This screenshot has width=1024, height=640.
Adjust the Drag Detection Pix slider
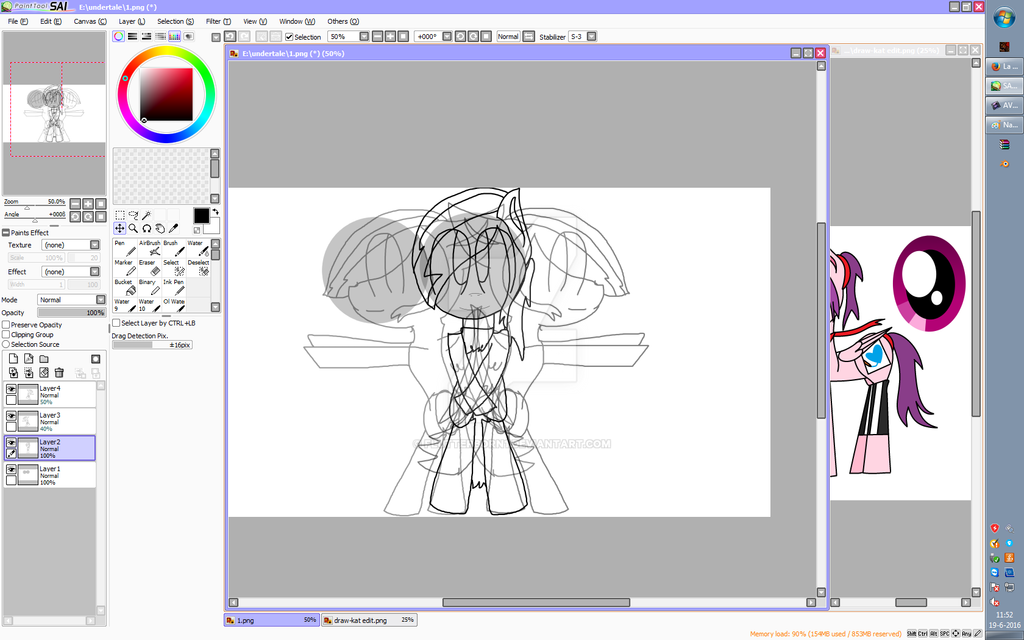[x=152, y=345]
